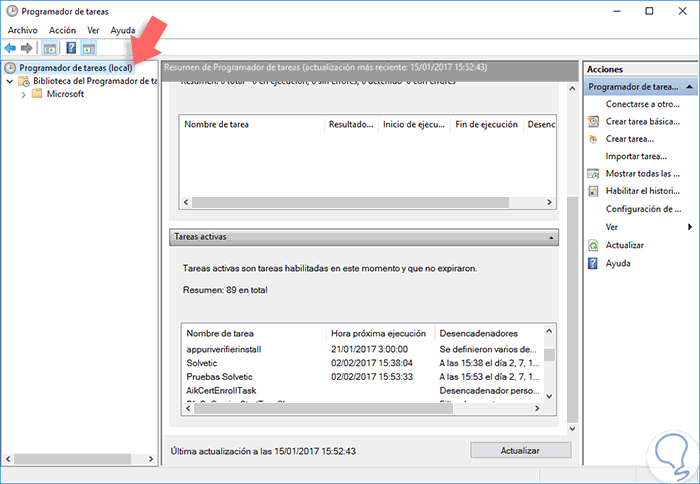Select the Microsoft tree node
The image size is (700, 484).
65,94
